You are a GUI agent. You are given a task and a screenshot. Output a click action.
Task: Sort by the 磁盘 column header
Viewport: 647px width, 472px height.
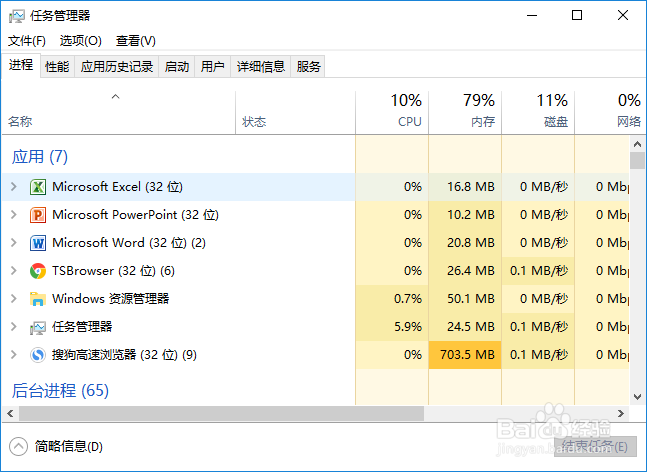pyautogui.click(x=538, y=112)
